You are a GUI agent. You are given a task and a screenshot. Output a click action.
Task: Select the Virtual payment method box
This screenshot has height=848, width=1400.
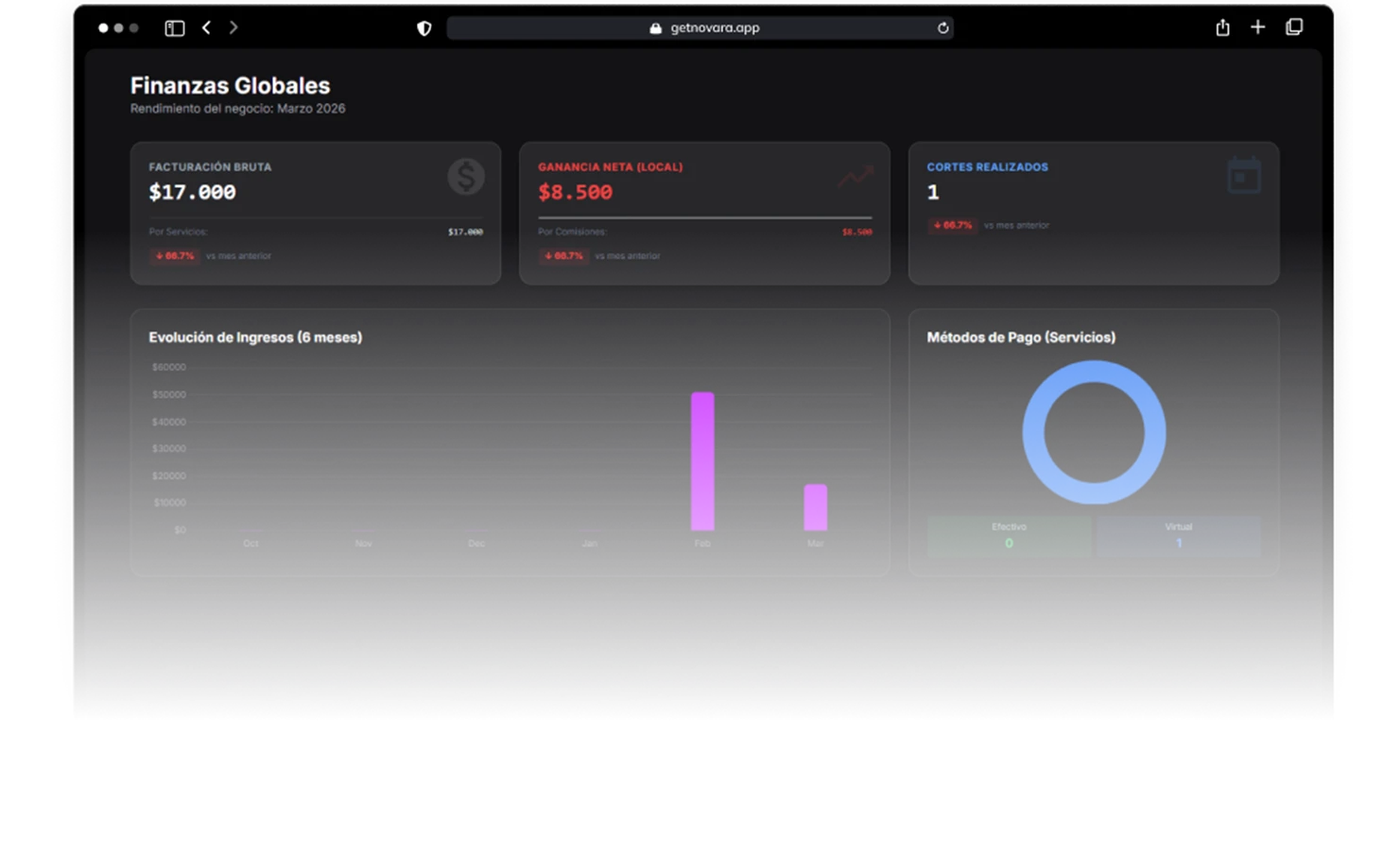click(1178, 536)
